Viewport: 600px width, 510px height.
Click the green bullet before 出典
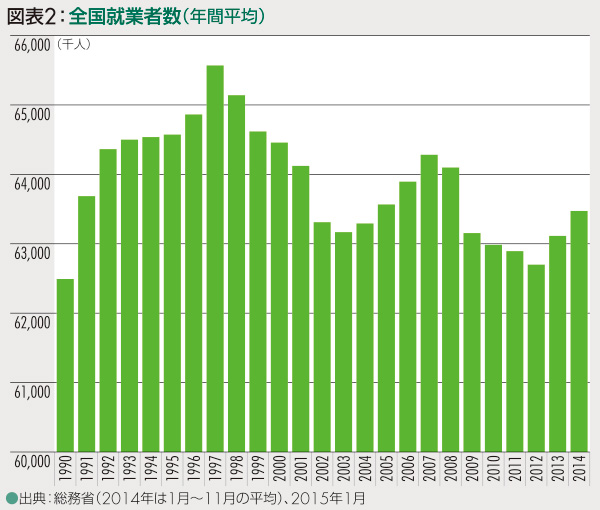pos(11,497)
